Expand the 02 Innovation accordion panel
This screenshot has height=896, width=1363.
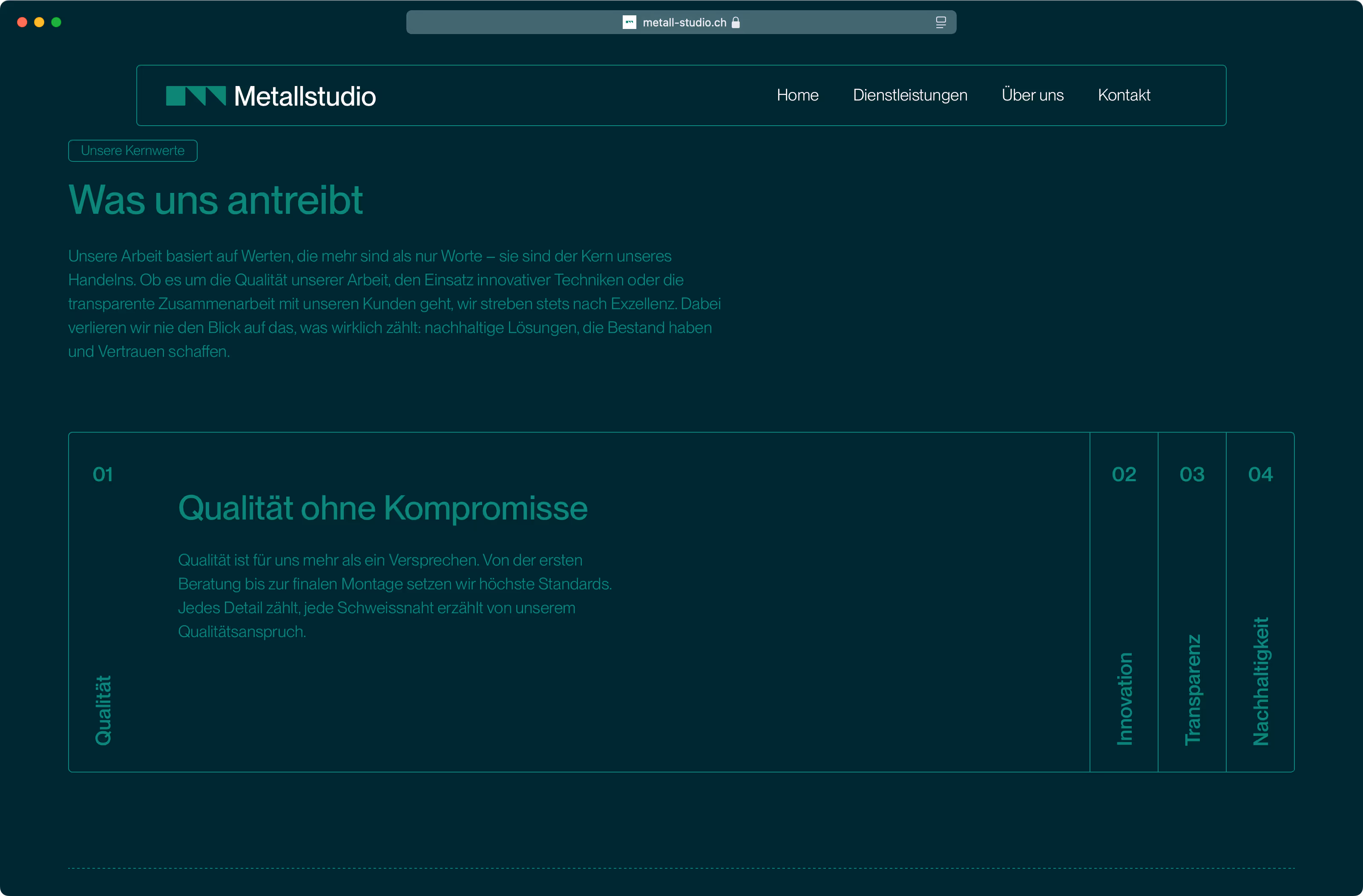[x=1124, y=602]
